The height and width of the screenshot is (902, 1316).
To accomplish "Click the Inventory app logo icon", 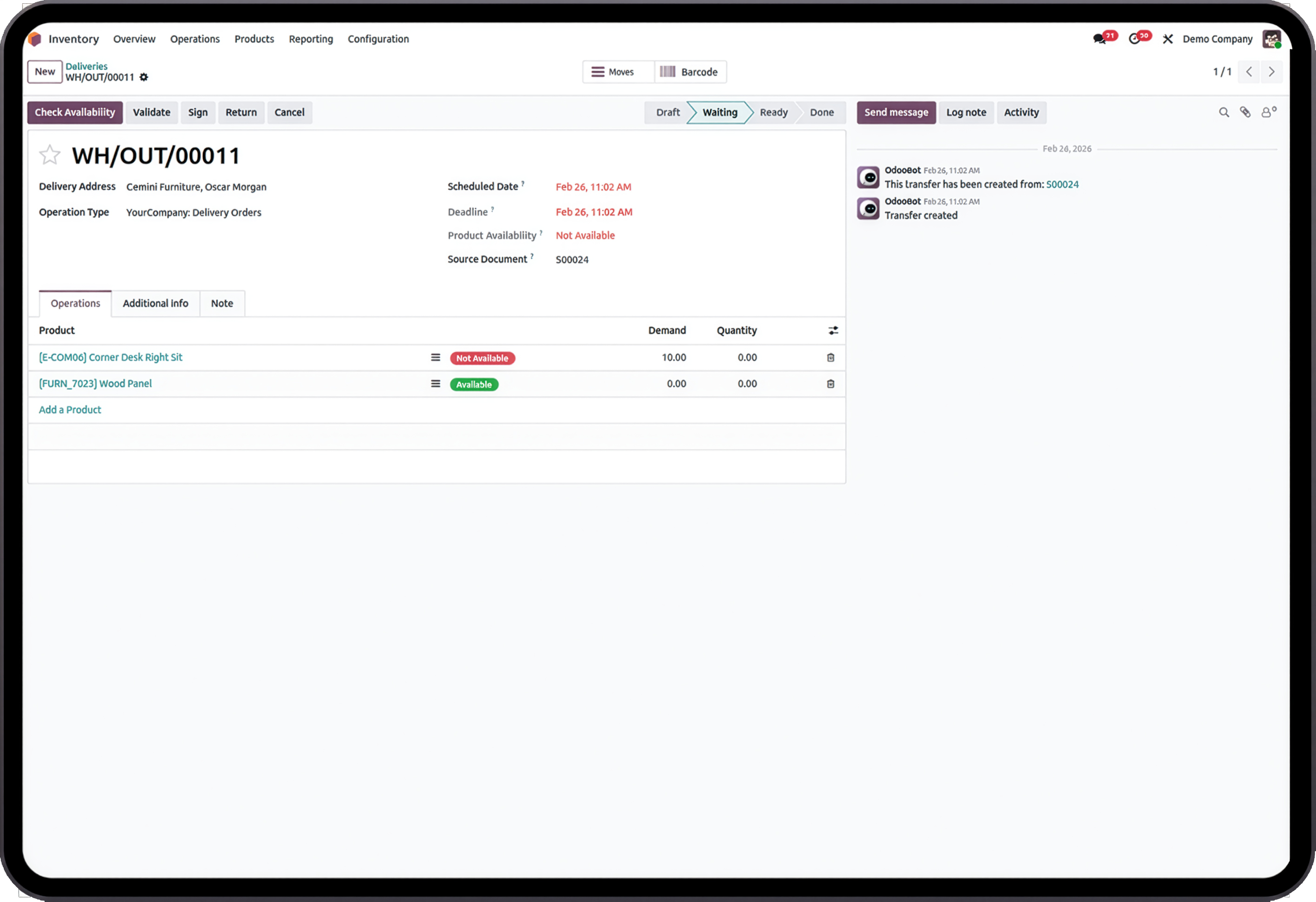I will coord(35,39).
